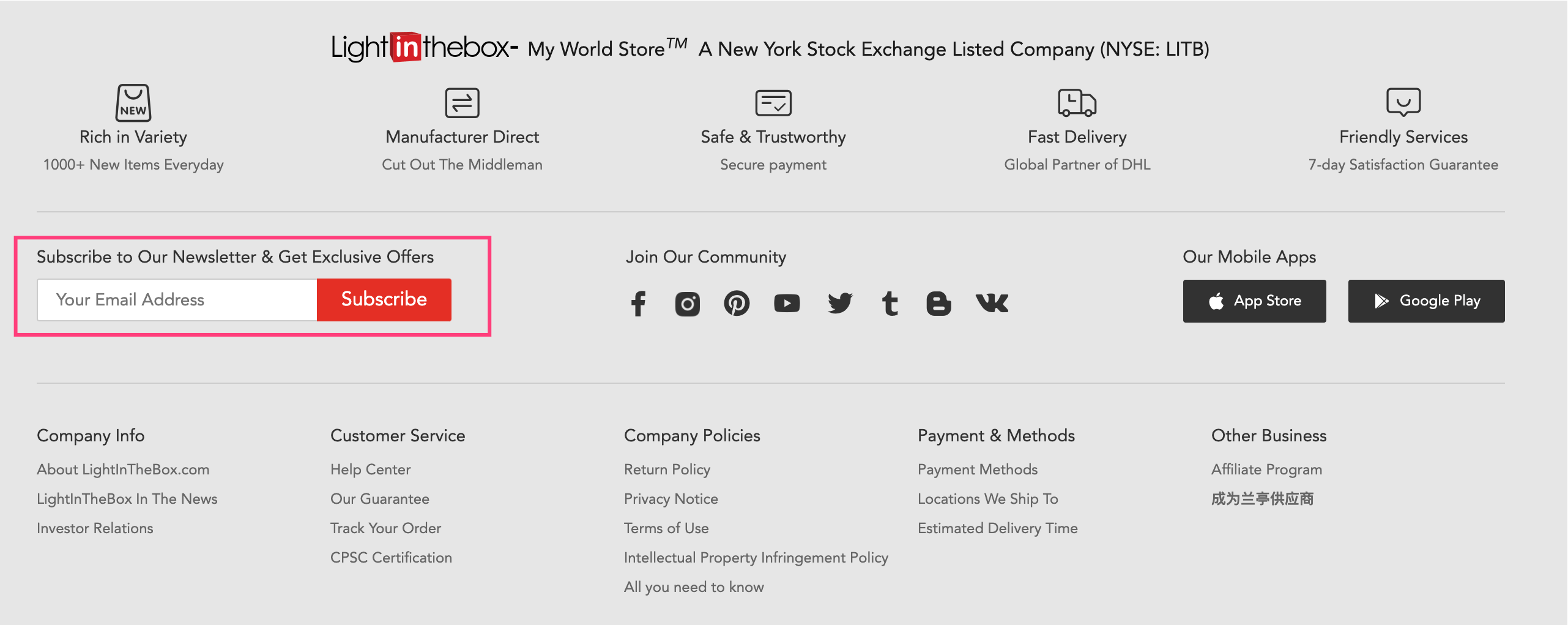This screenshot has height=625, width=1568.
Task: Click the Google Play download button
Action: [x=1426, y=301]
